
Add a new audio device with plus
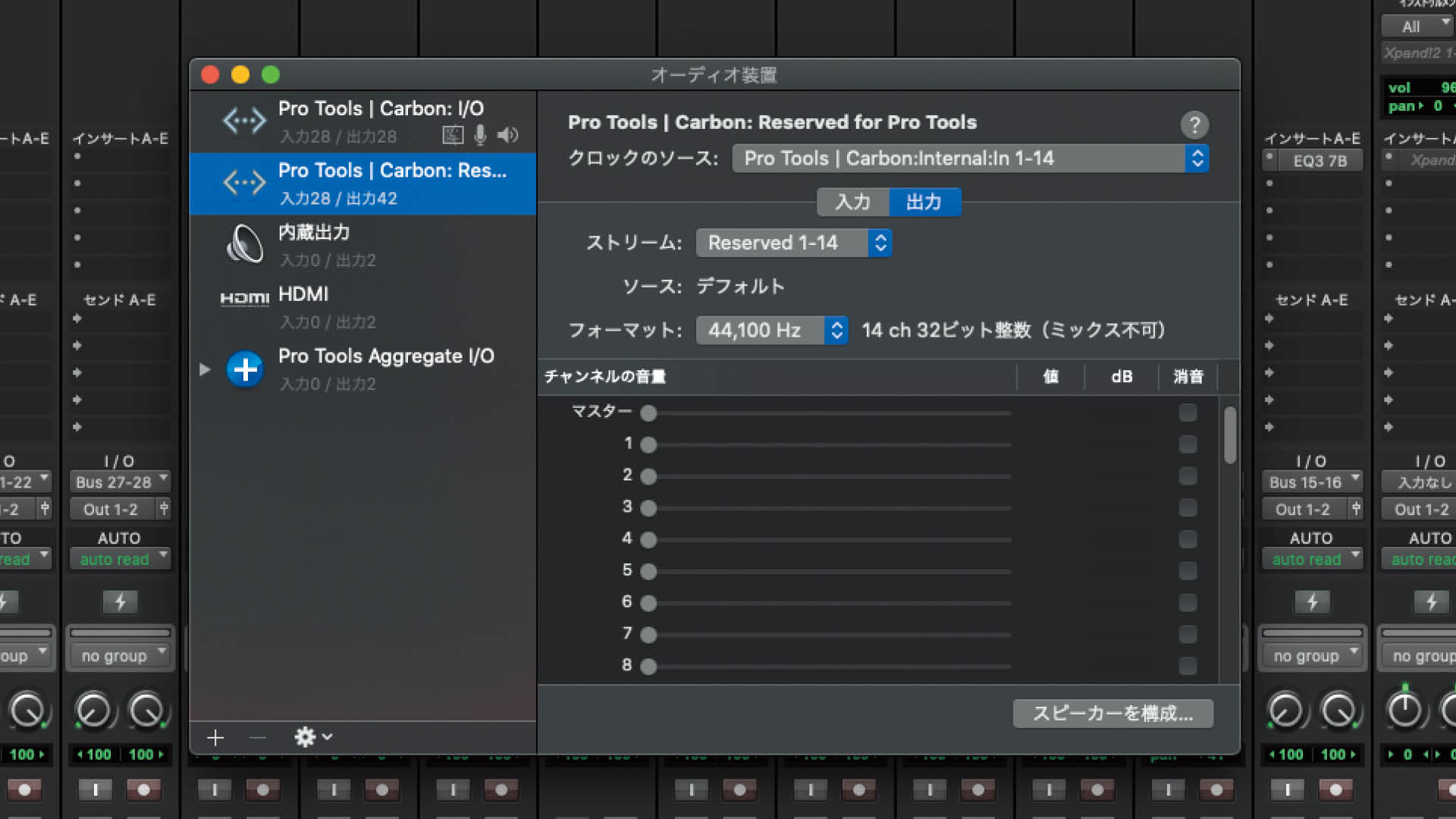tap(215, 737)
